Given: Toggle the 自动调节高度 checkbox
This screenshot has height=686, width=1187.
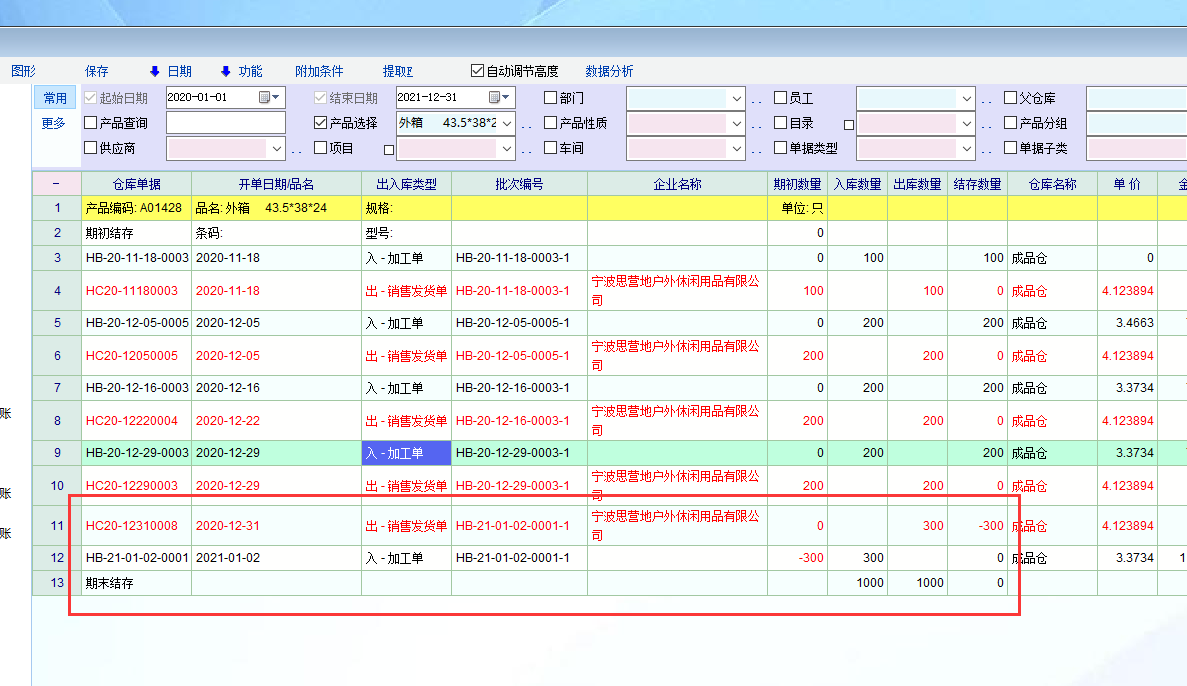Looking at the screenshot, I should 477,71.
